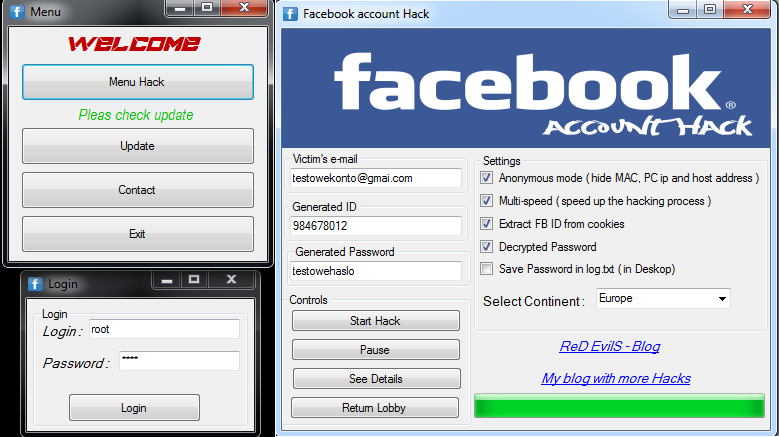Click the Update button in Menu window
The image size is (779, 437).
tap(138, 146)
